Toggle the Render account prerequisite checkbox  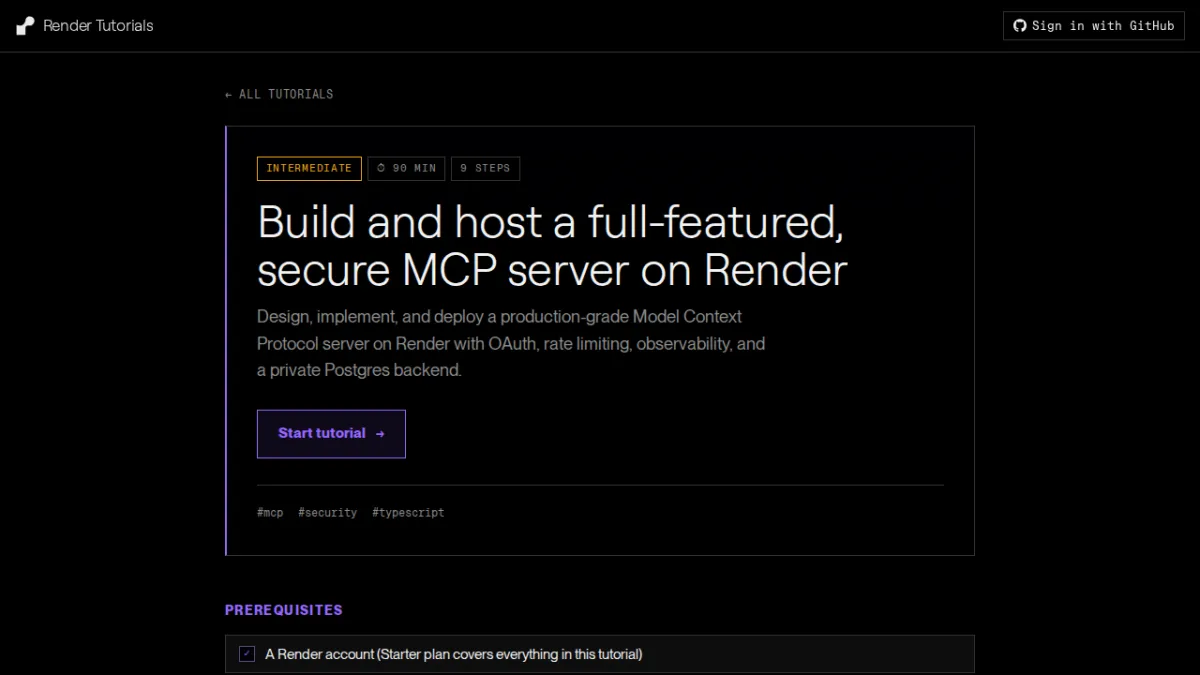[x=247, y=654]
